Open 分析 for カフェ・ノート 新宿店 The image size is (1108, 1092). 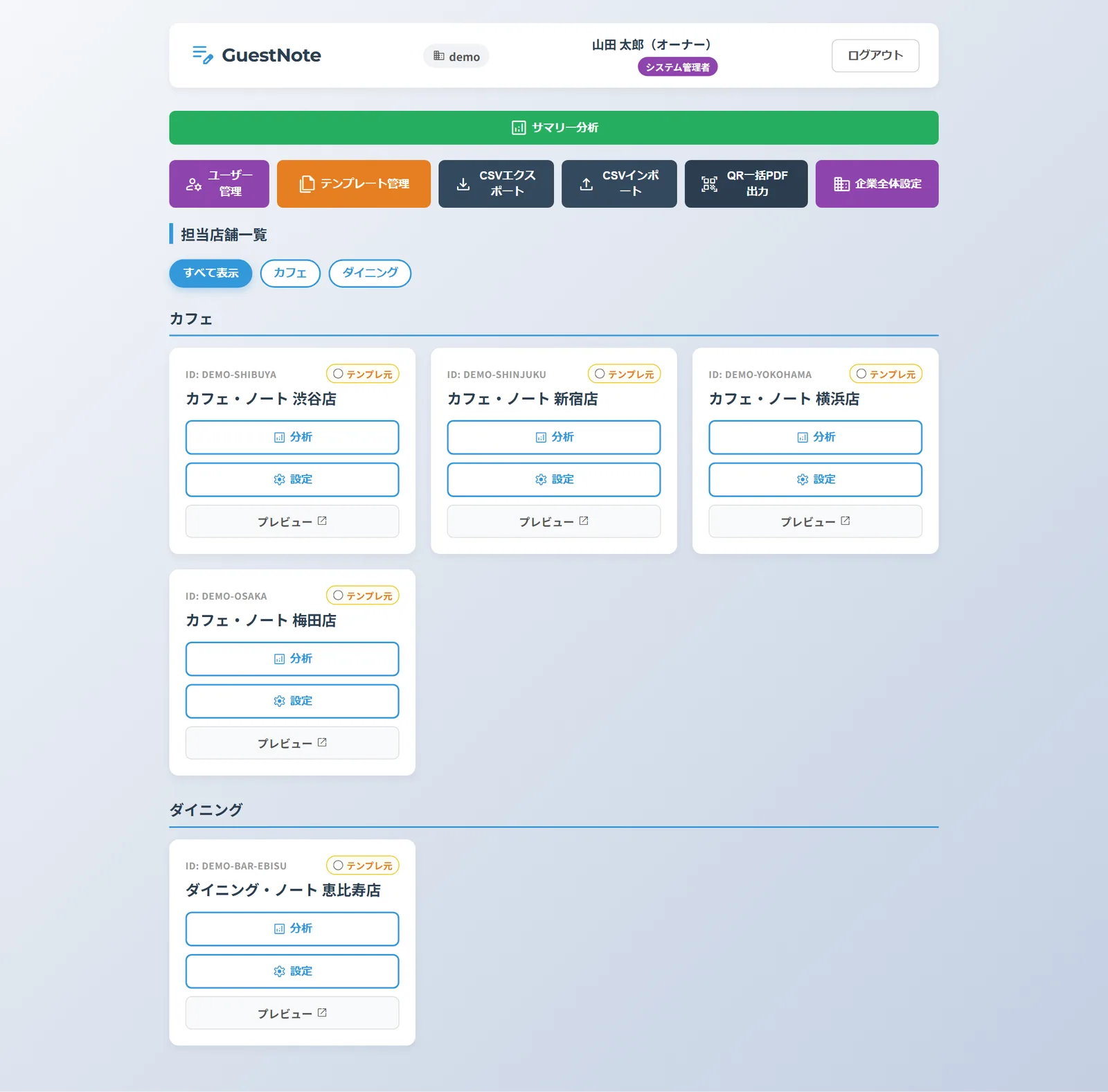(x=554, y=437)
